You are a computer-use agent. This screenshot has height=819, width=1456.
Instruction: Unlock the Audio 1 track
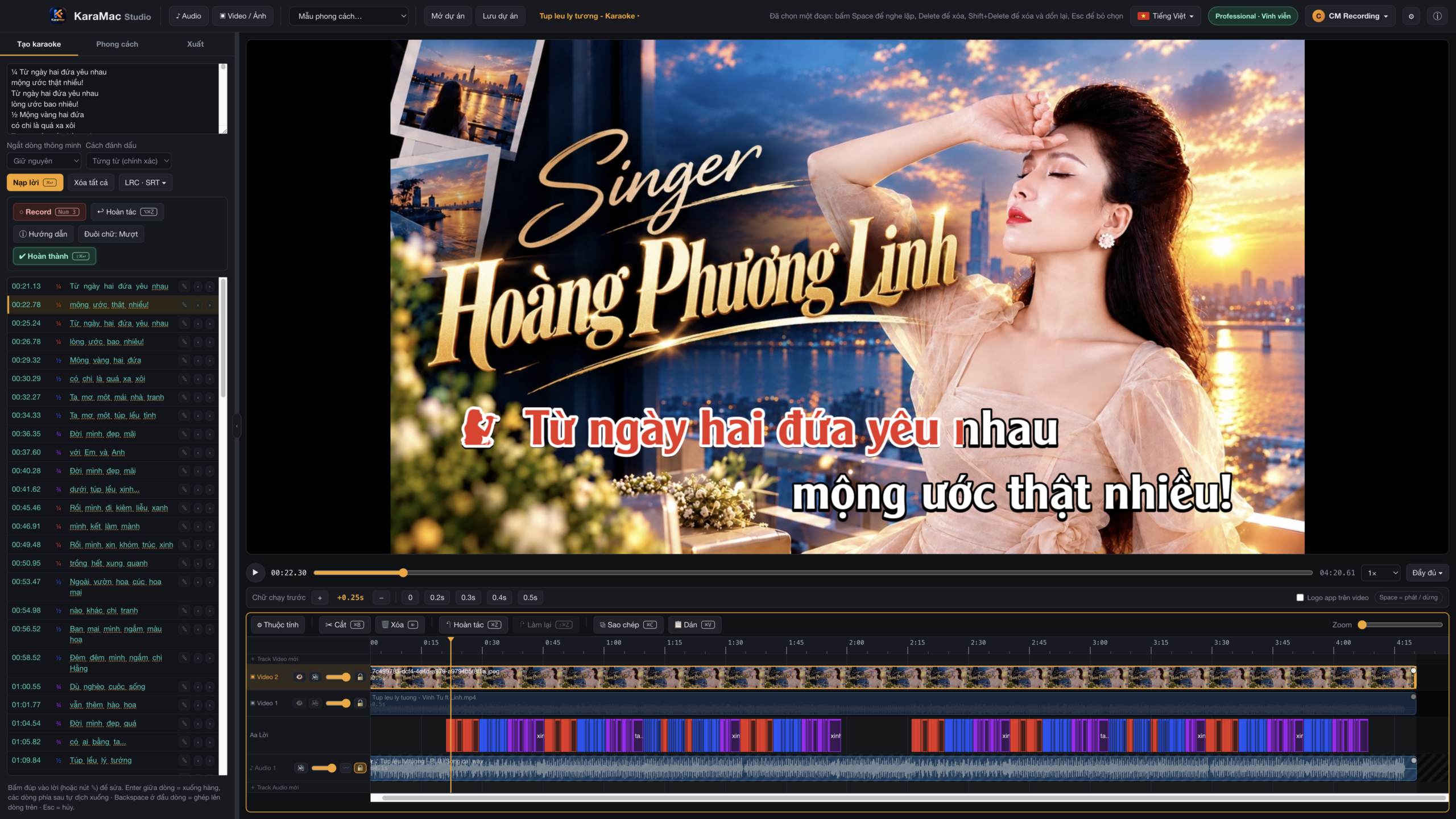(x=360, y=768)
